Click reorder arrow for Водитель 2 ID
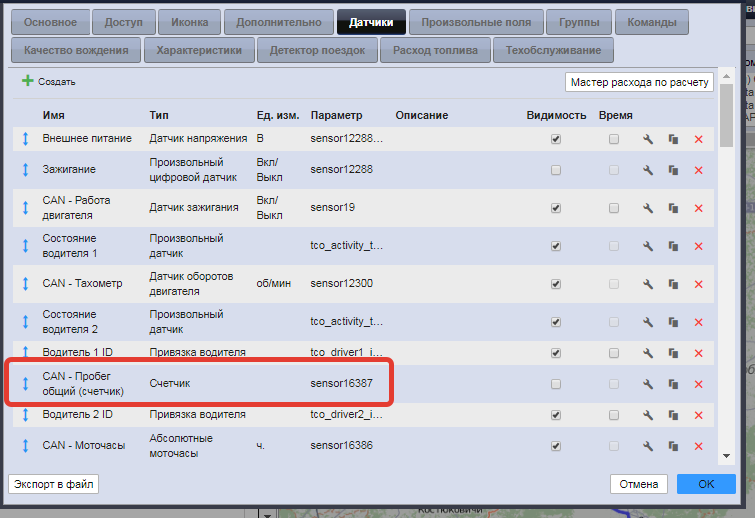Image resolution: width=755 pixels, height=518 pixels. coord(26,414)
